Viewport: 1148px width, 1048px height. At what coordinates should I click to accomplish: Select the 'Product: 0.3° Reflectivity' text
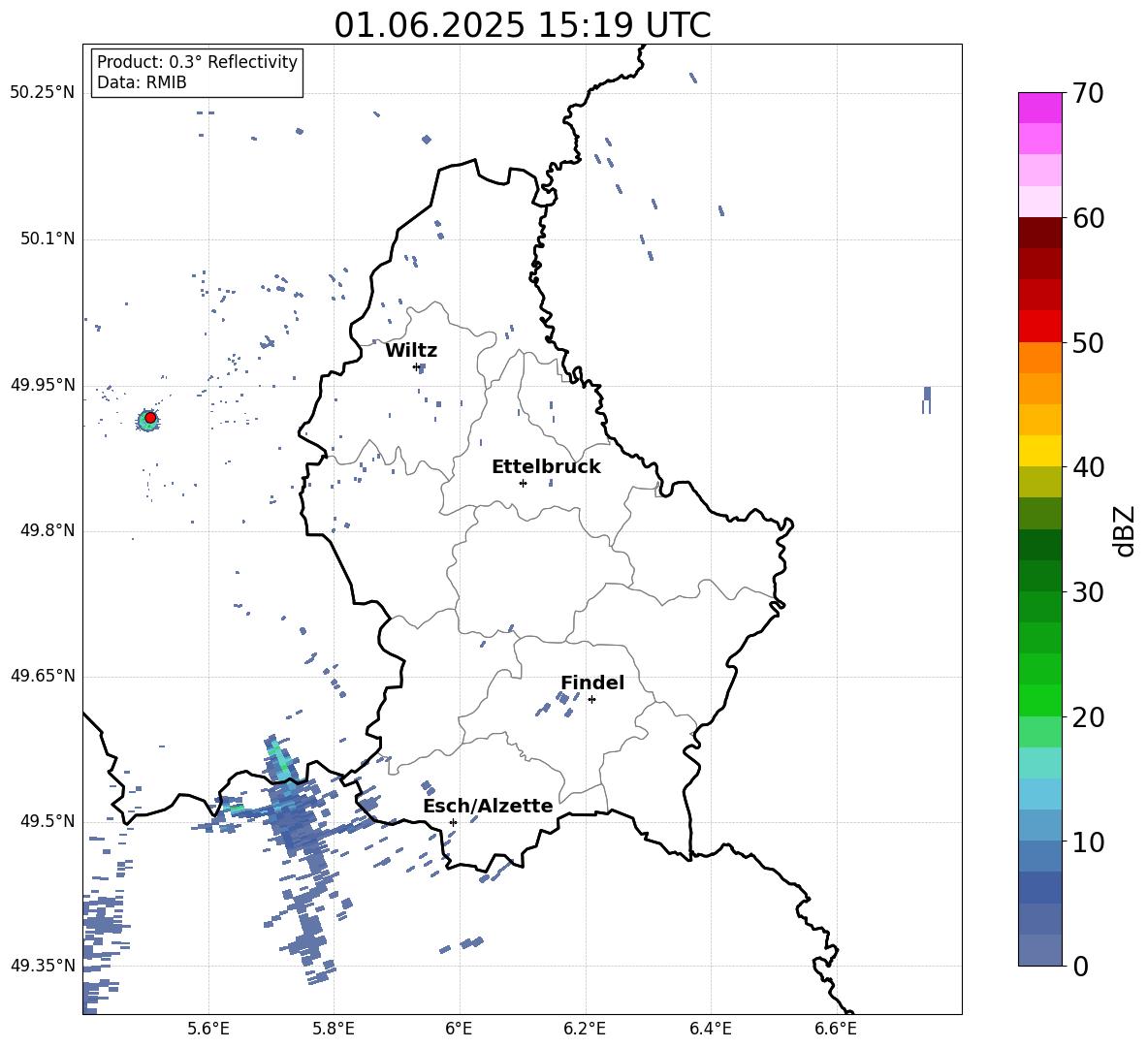(197, 61)
